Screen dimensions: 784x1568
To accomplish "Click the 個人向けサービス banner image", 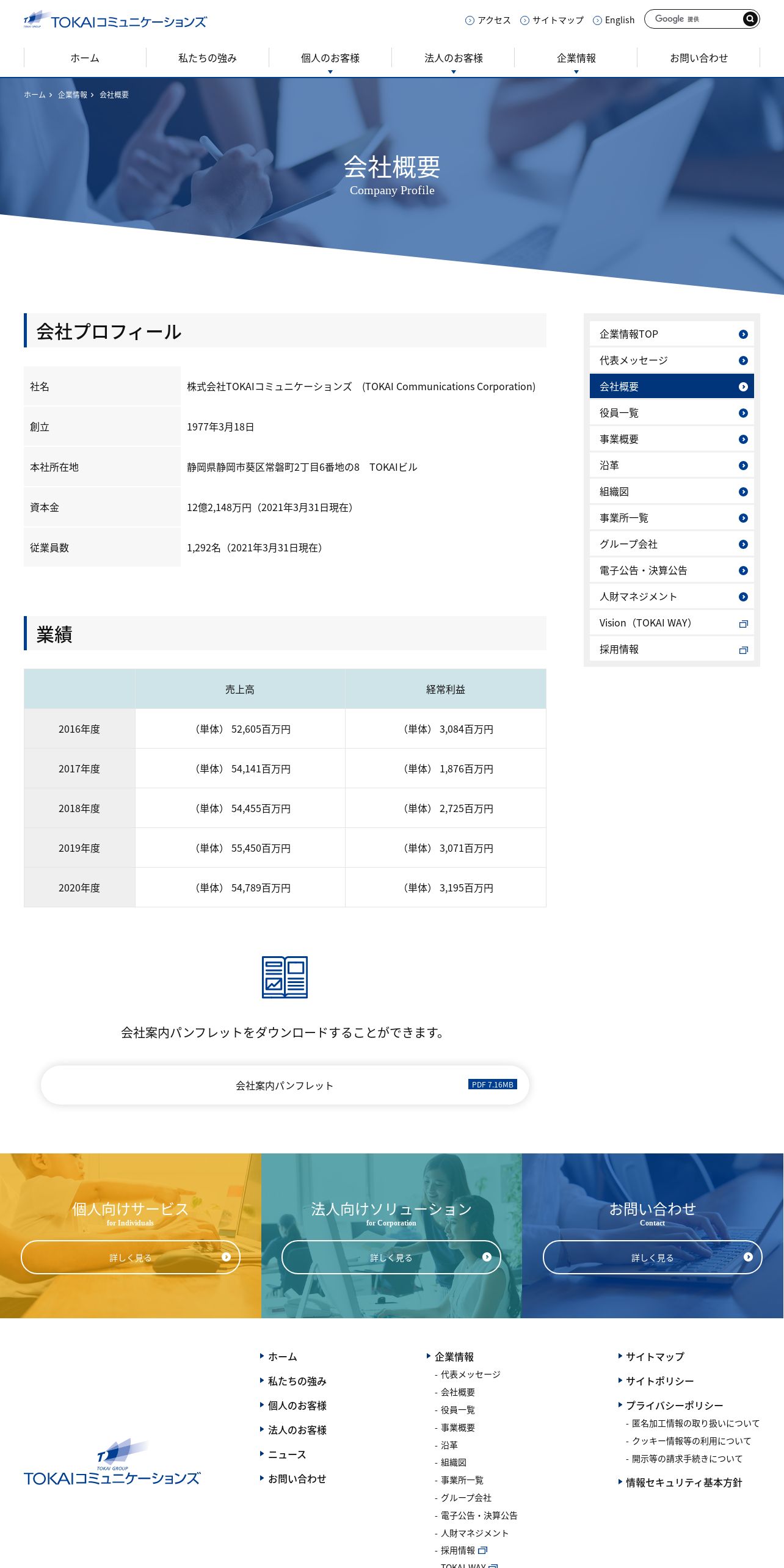I will click(x=130, y=1235).
